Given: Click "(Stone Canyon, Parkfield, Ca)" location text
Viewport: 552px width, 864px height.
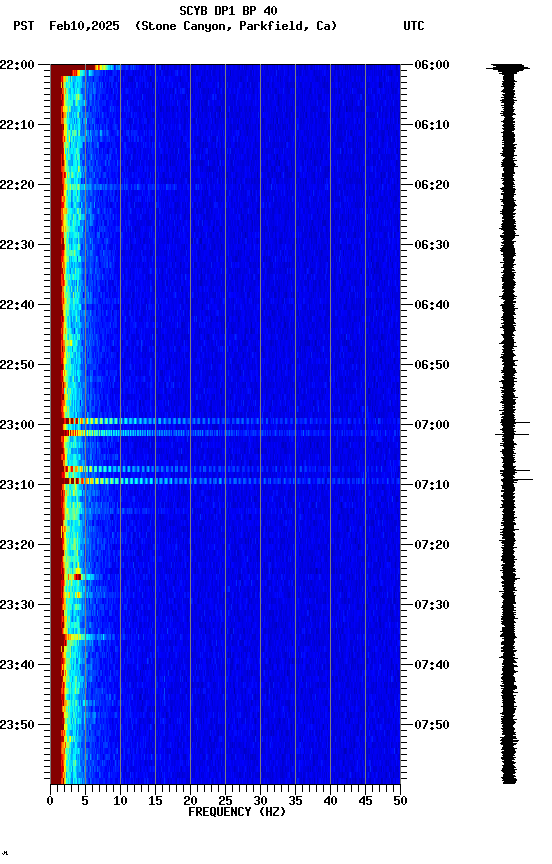Looking at the screenshot, I should [x=236, y=26].
